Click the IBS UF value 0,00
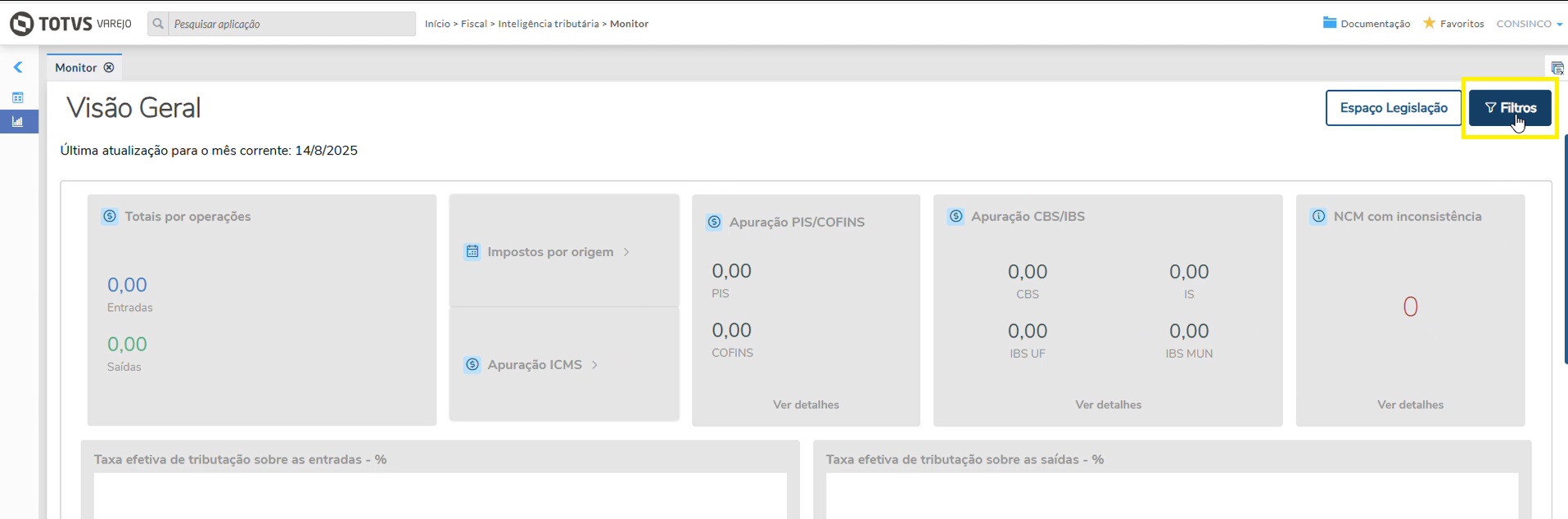The height and width of the screenshot is (519, 1568). click(x=1028, y=331)
